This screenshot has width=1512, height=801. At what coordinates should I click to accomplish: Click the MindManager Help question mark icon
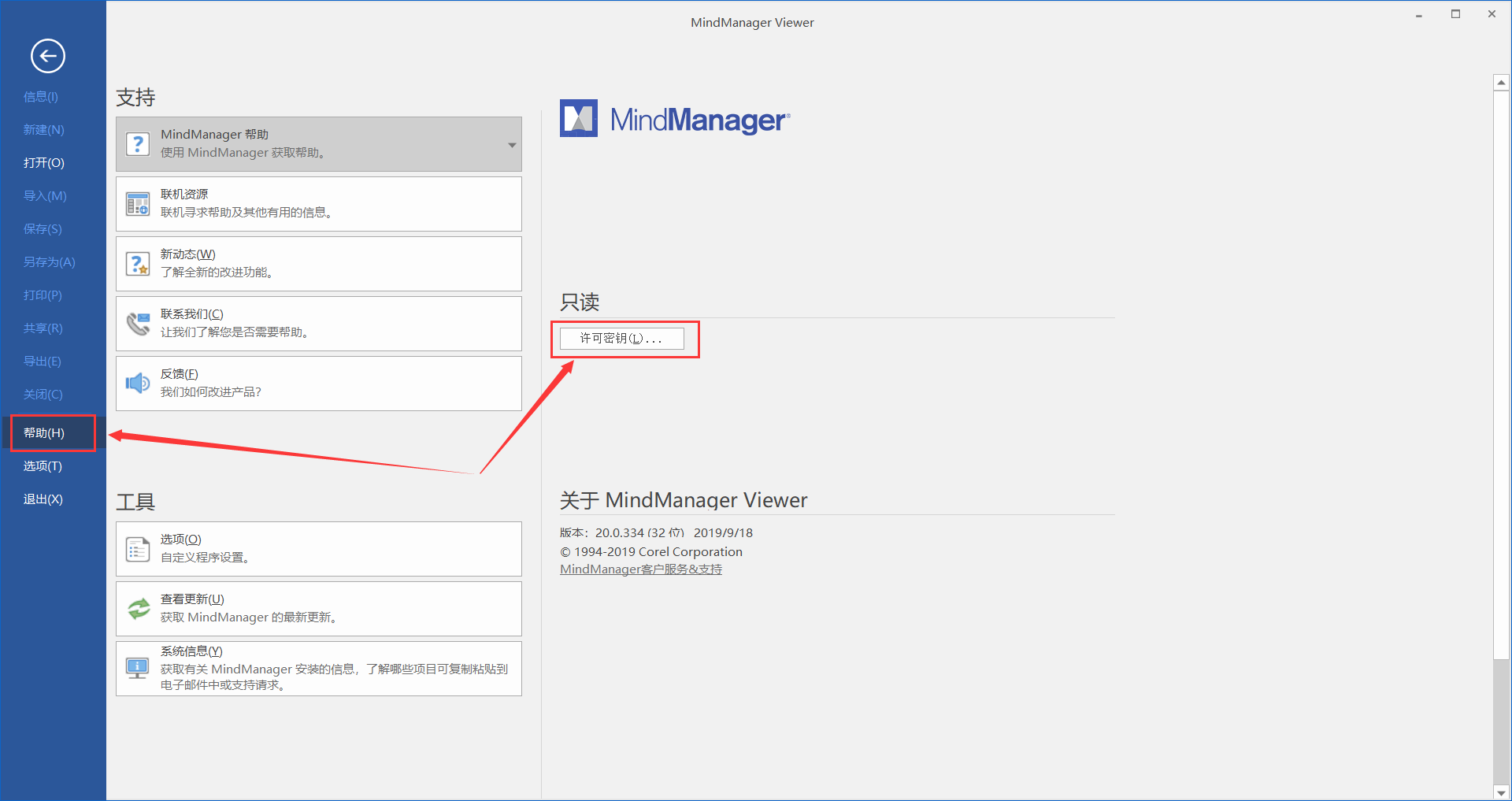[138, 144]
